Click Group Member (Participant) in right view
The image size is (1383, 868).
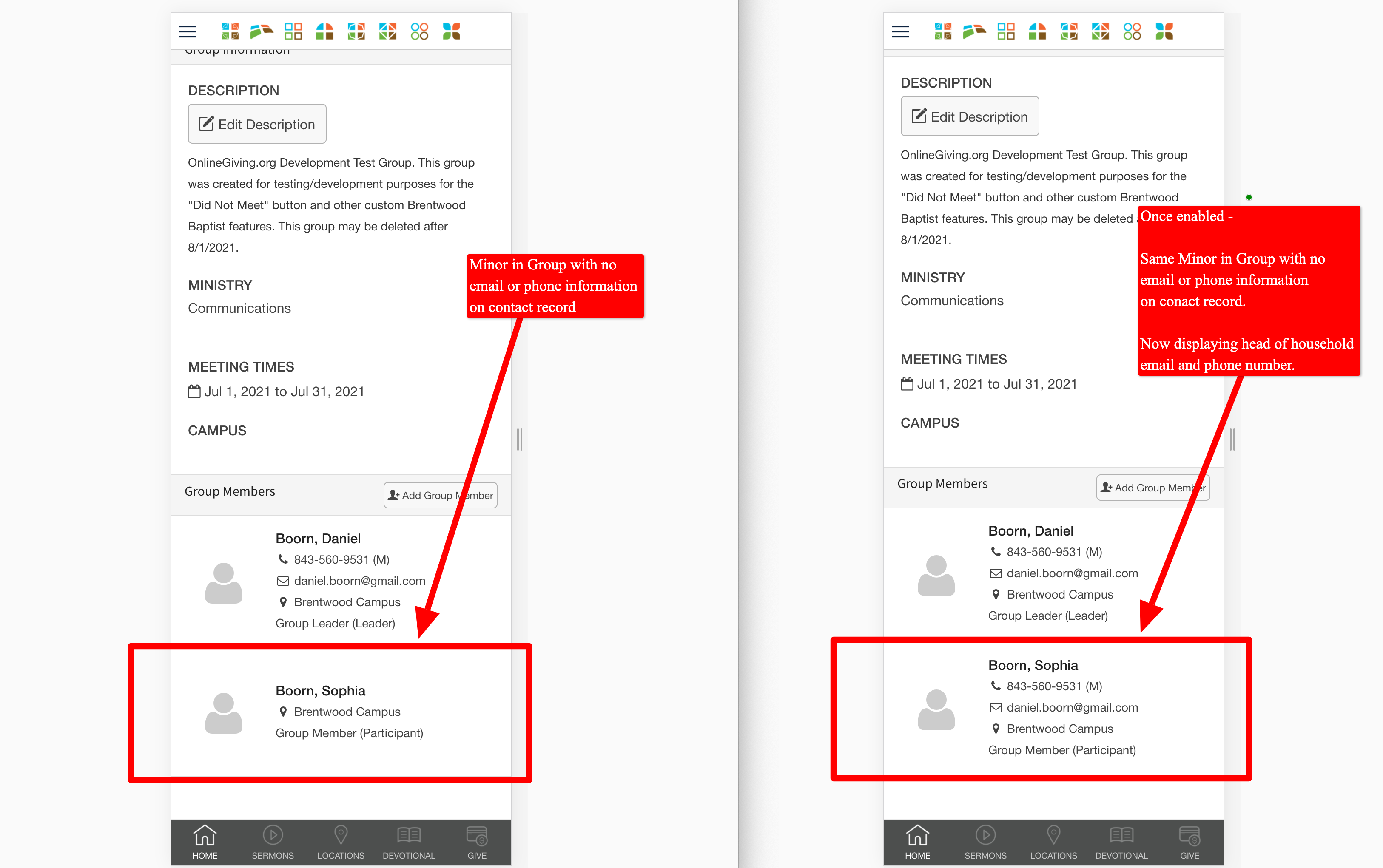point(1062,750)
